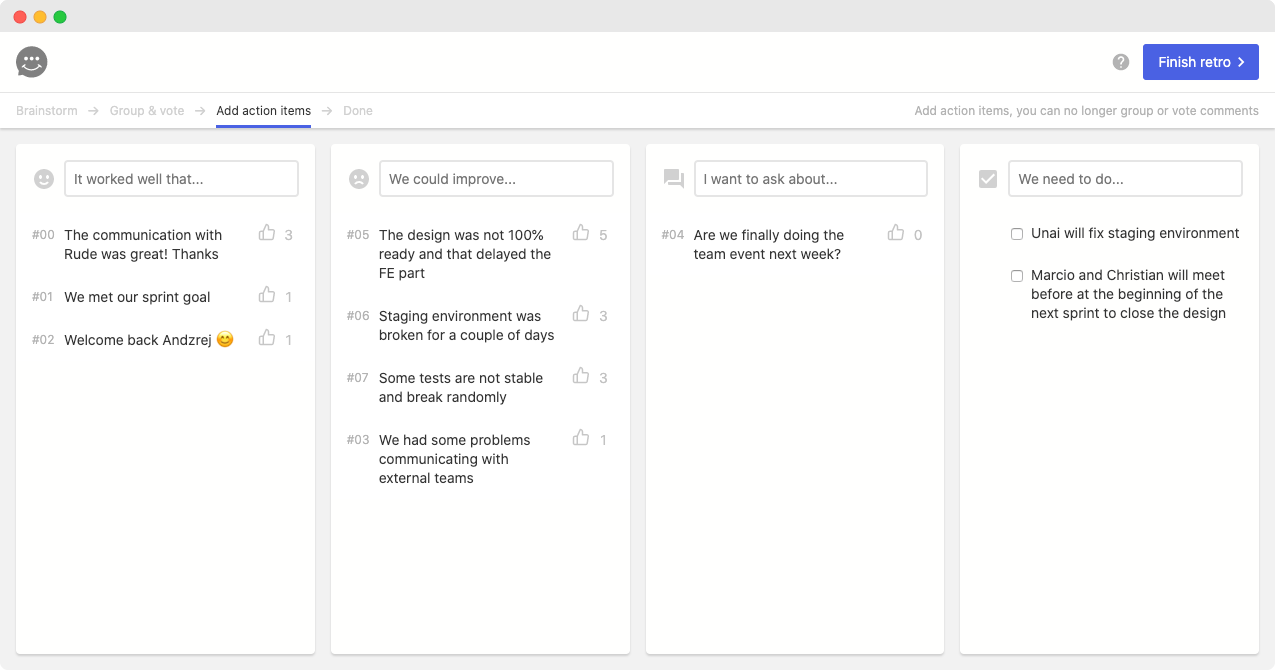Upvote the team event question
The height and width of the screenshot is (670, 1275).
(x=896, y=233)
